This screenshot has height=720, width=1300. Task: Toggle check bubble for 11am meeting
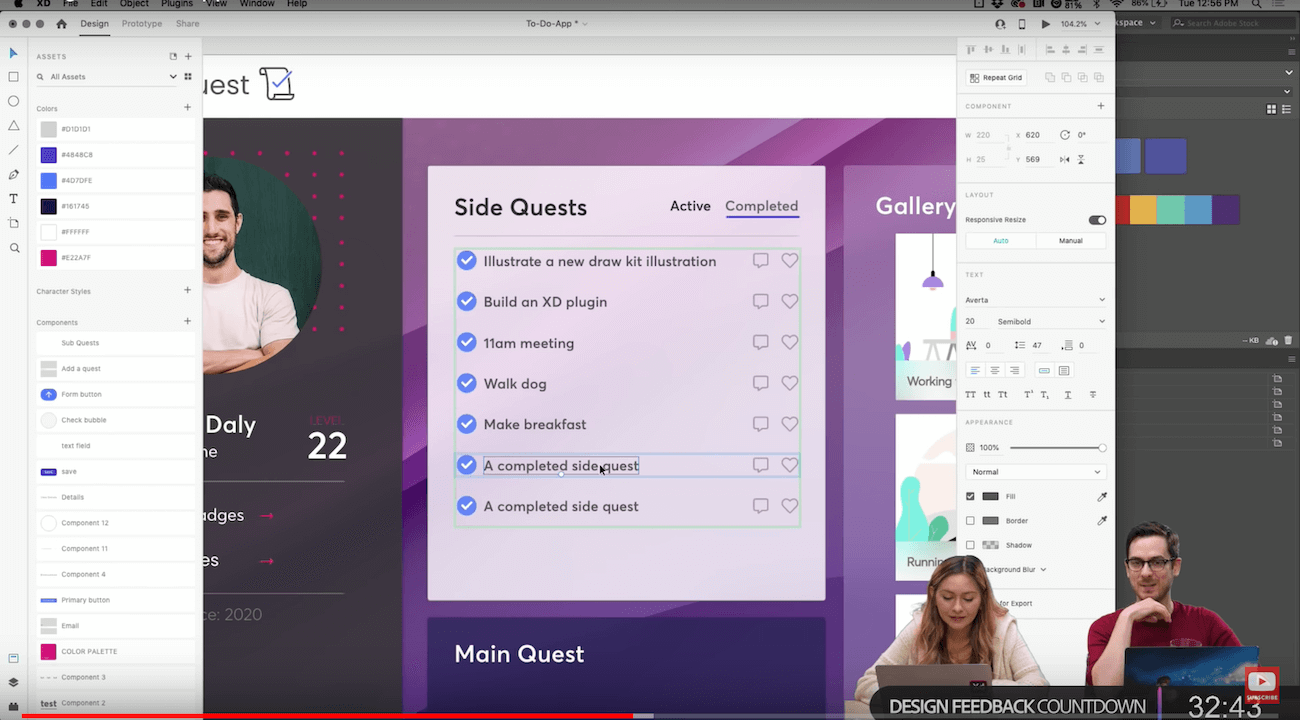pos(466,342)
